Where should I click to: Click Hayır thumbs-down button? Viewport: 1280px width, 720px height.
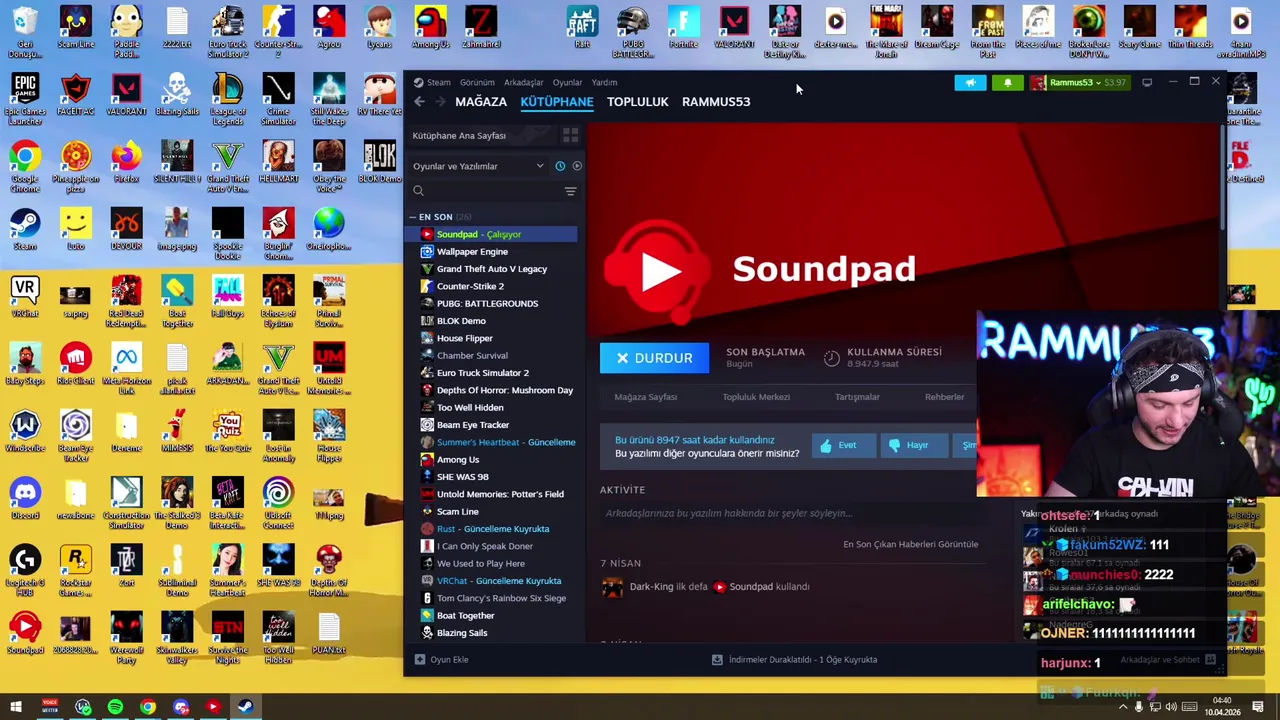point(913,445)
